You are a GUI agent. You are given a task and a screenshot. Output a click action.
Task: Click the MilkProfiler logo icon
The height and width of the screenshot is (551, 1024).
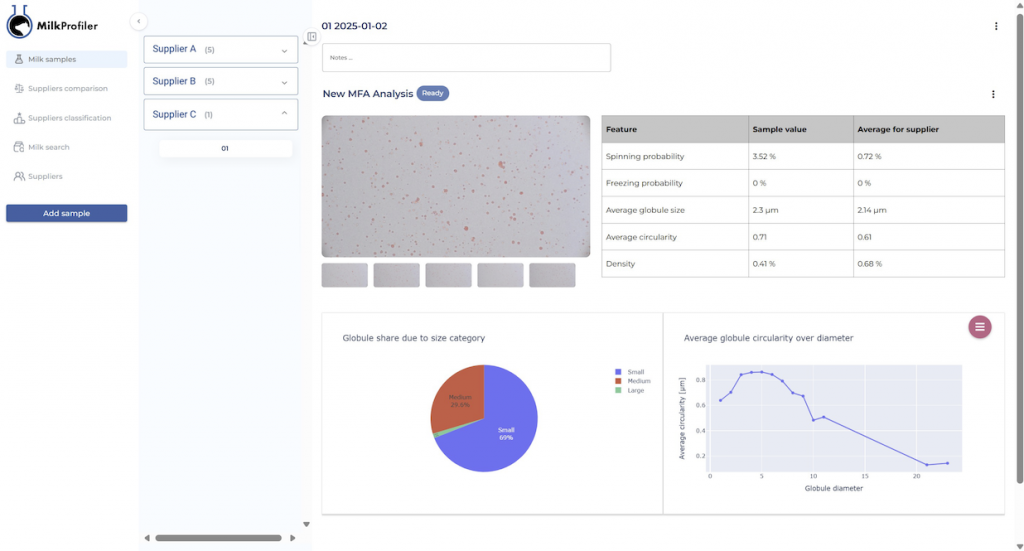click(19, 22)
